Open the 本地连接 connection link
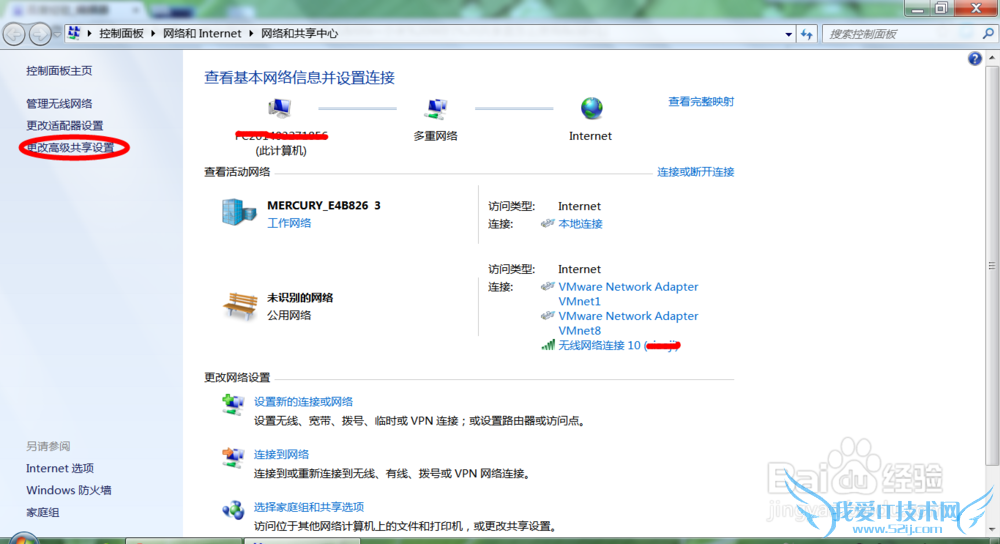The image size is (1000, 544). (x=580, y=224)
